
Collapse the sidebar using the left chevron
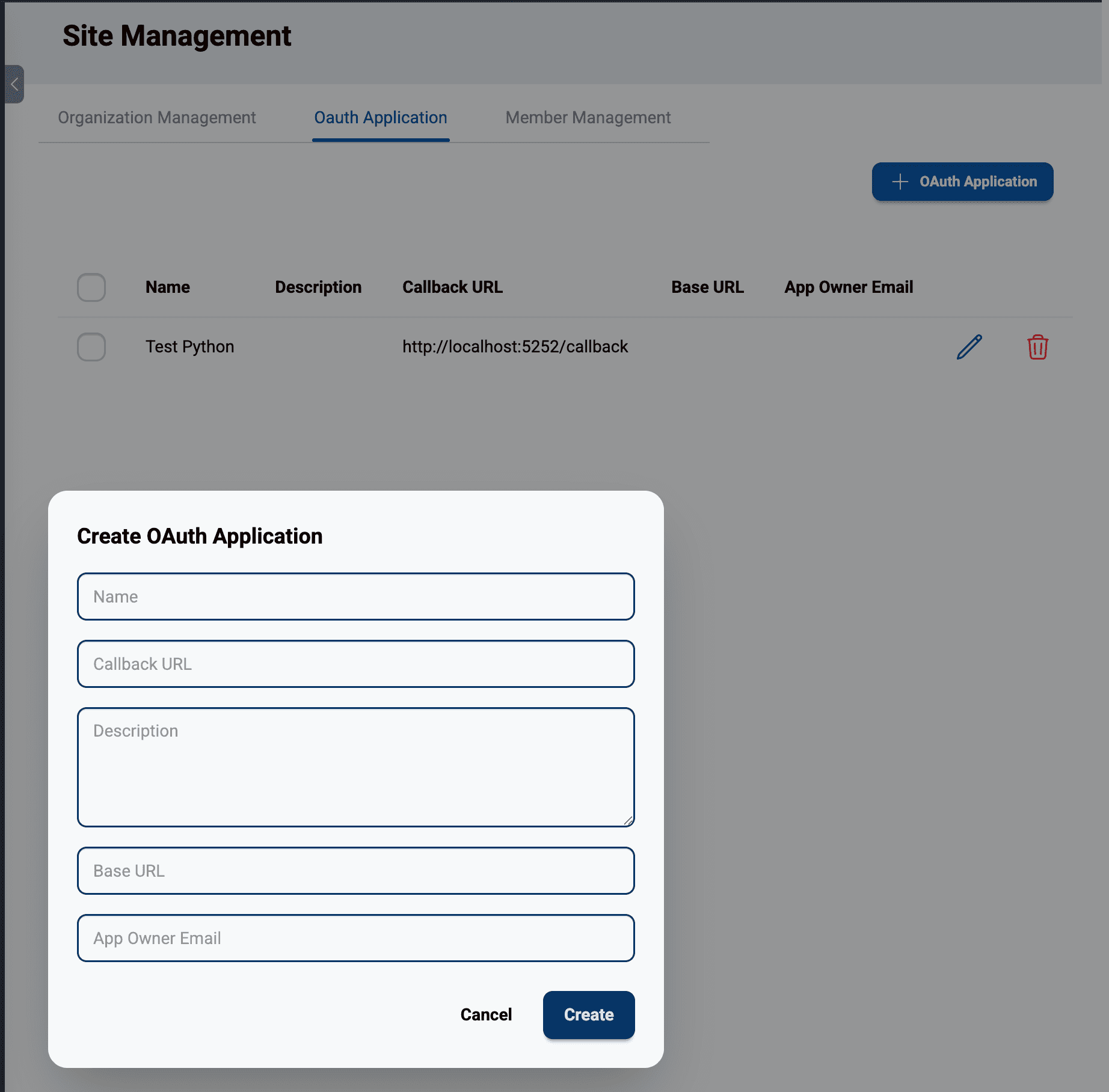pos(14,84)
